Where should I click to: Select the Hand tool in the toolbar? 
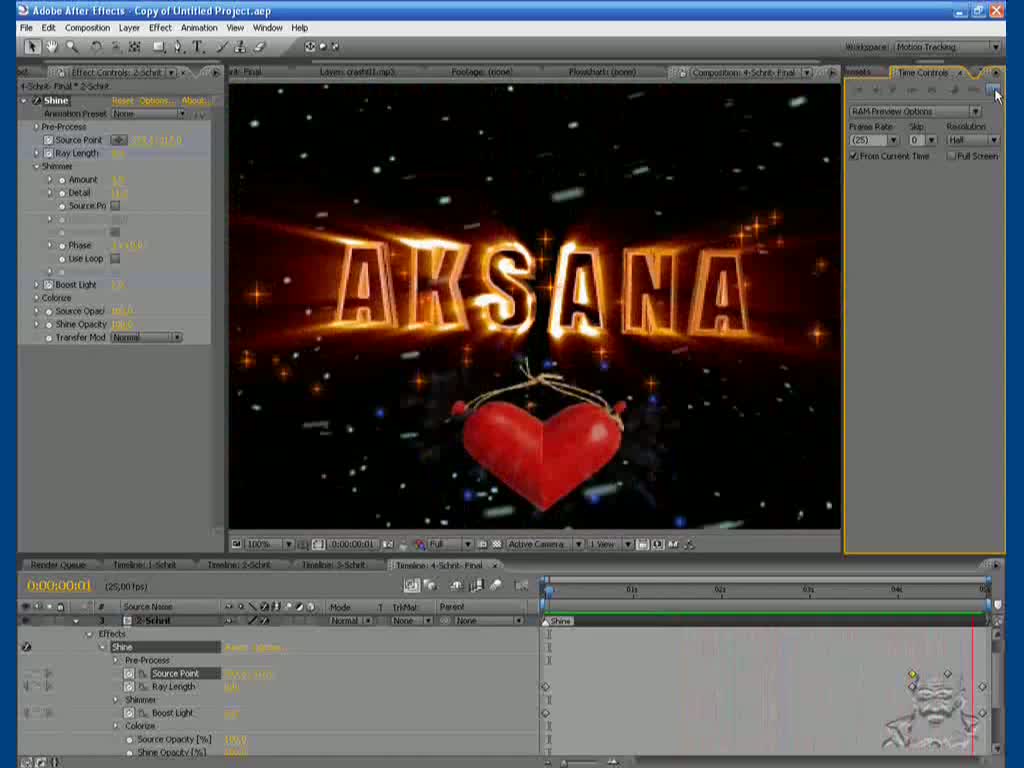[51, 47]
